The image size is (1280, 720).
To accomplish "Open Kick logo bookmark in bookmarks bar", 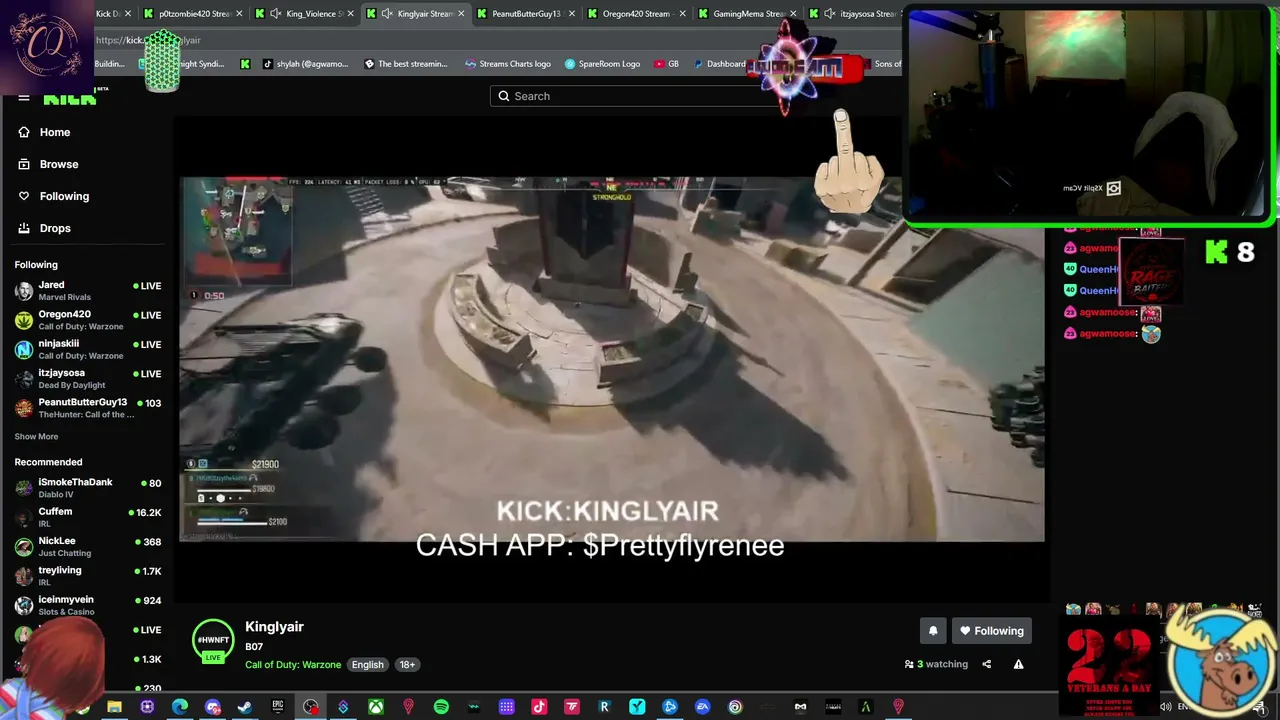I will pos(245,64).
